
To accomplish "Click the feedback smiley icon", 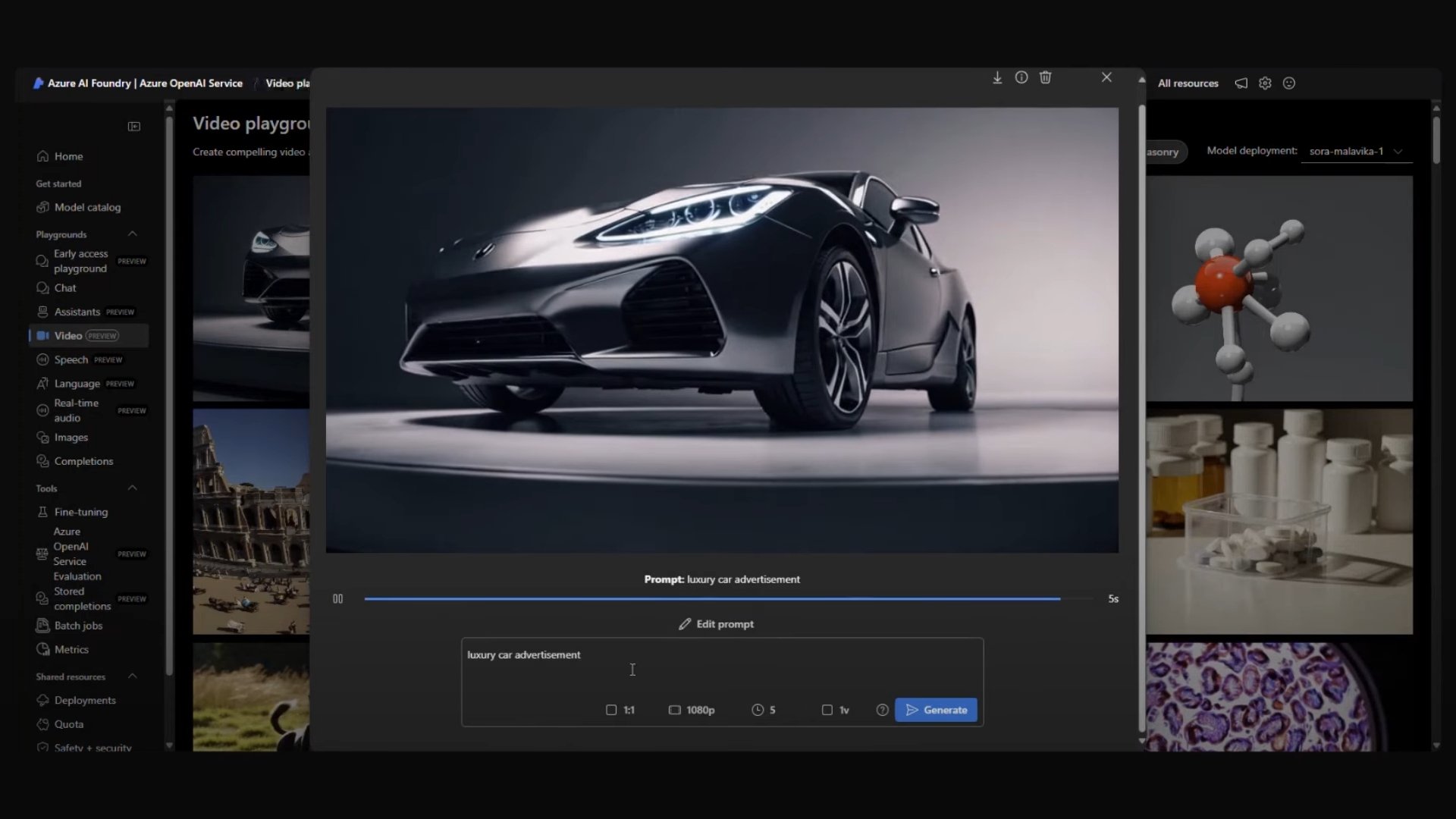I will (x=1289, y=83).
